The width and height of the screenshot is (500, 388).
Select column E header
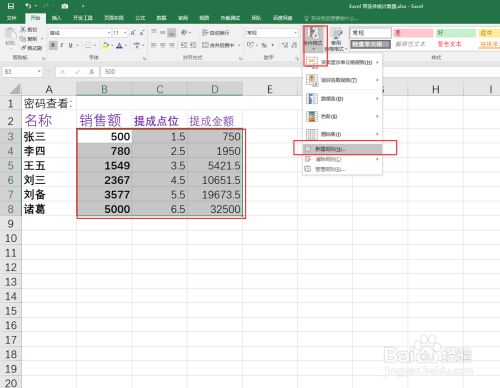coord(270,89)
